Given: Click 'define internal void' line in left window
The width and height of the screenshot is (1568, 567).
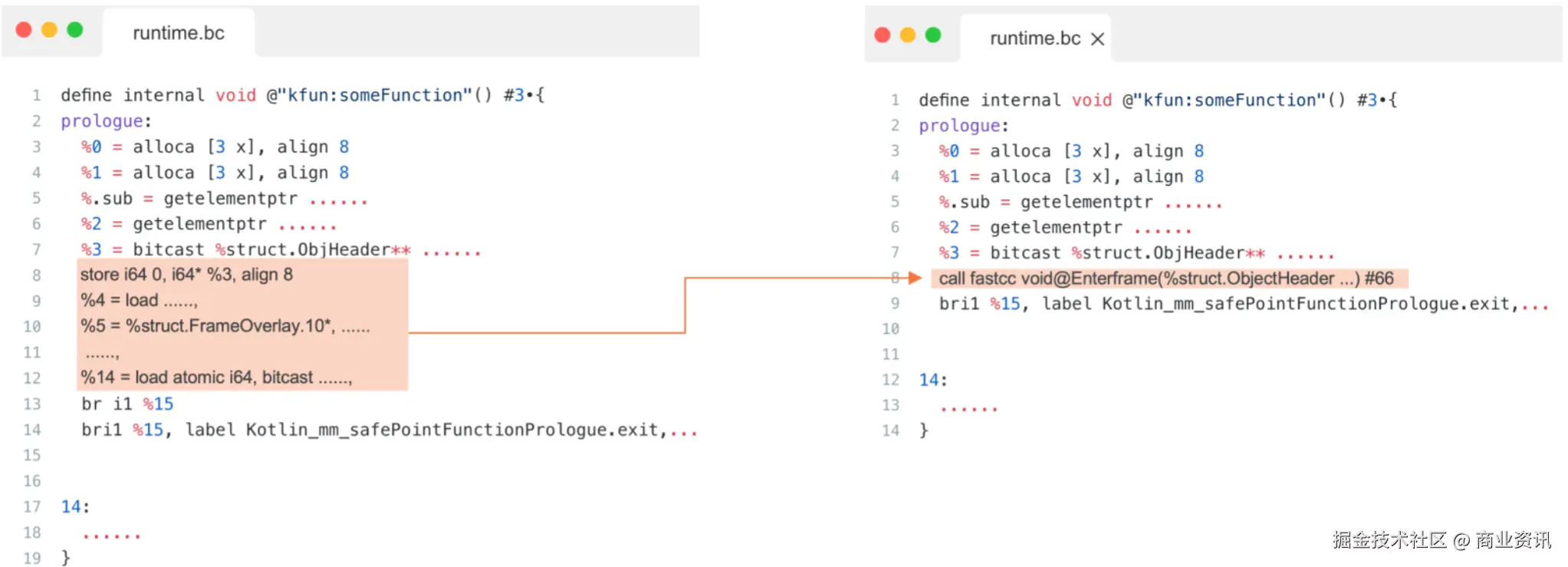Looking at the screenshot, I should tap(303, 95).
